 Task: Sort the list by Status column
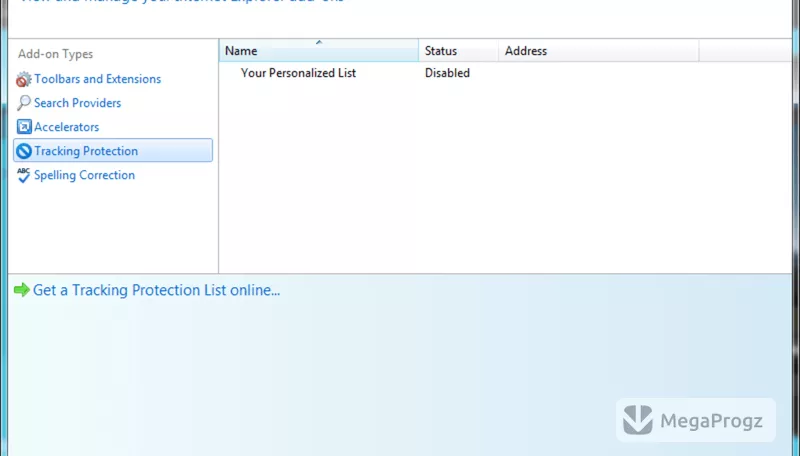tap(458, 51)
